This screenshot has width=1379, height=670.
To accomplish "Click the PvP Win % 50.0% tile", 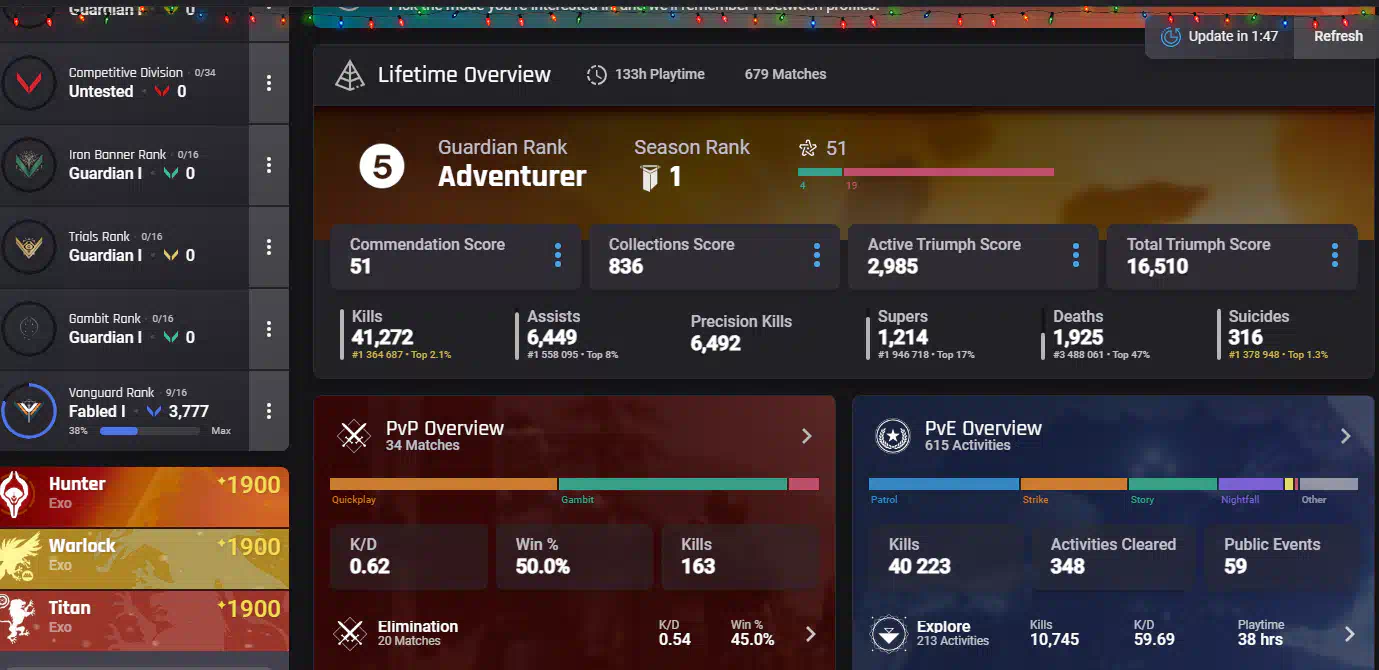I will [x=575, y=557].
